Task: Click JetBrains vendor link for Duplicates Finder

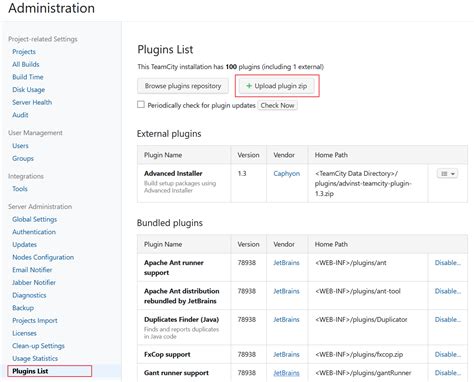Action: [286, 319]
